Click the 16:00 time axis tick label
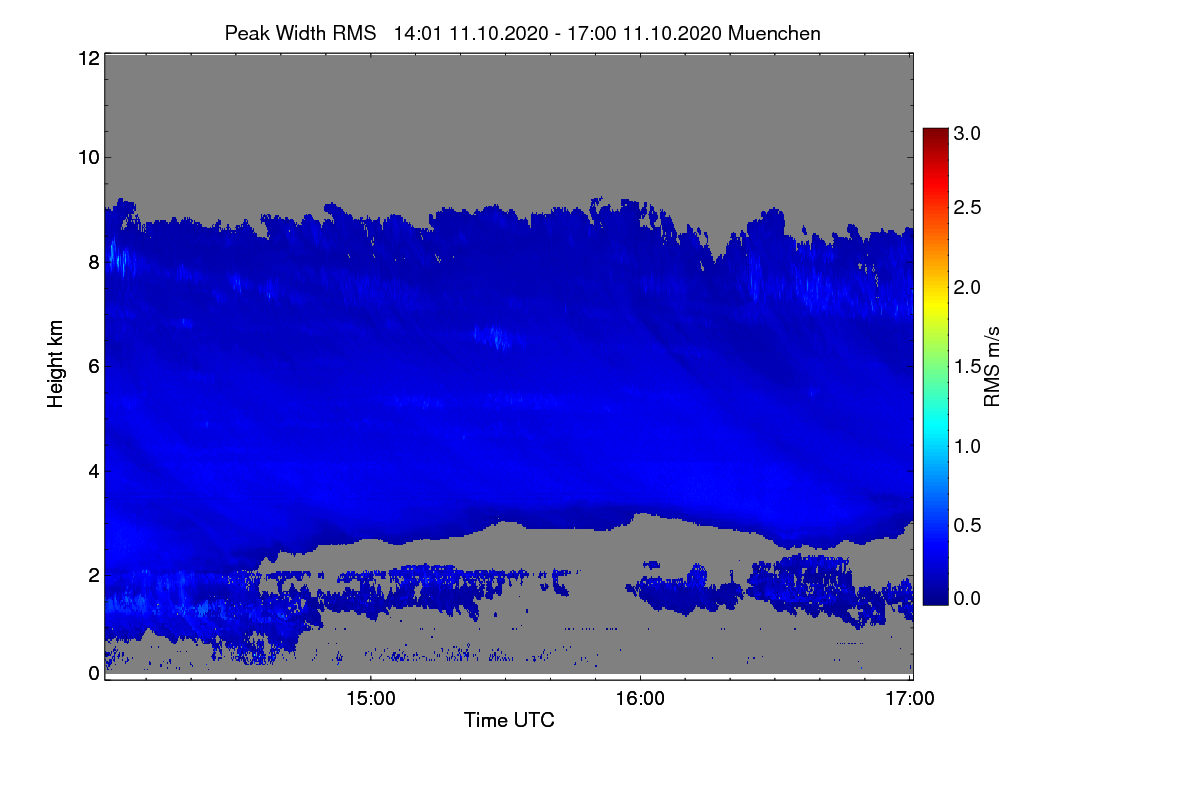Screen dimensions: 1200x800 coord(640,699)
